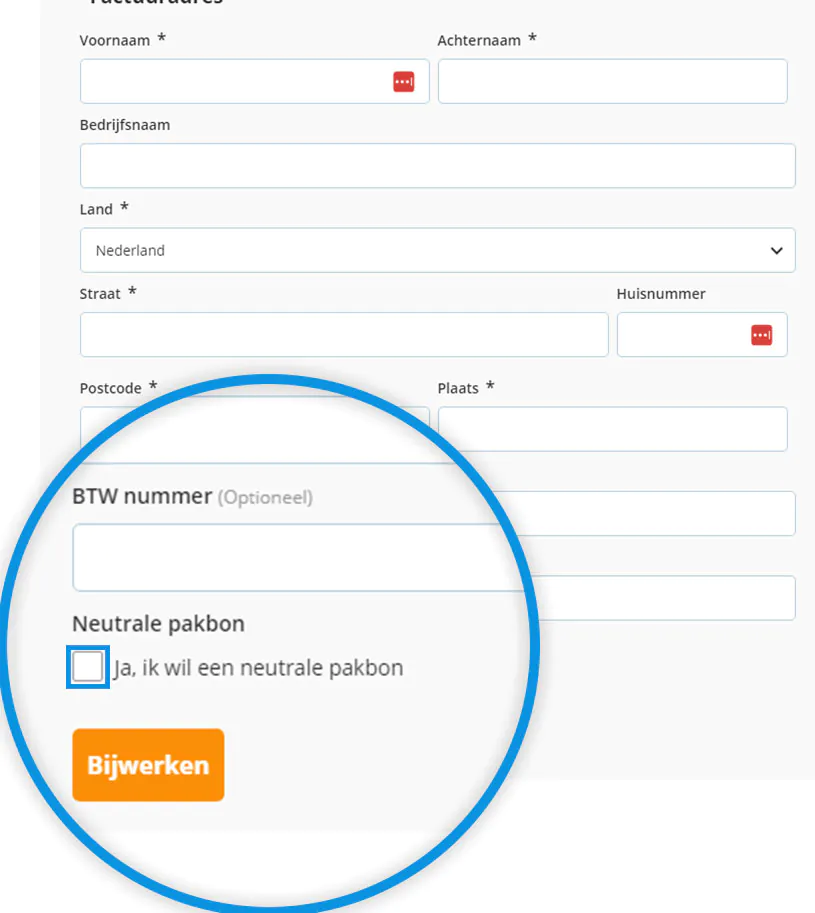Click the Bedrijfsnaam field label
This screenshot has width=815, height=913.
click(125, 125)
